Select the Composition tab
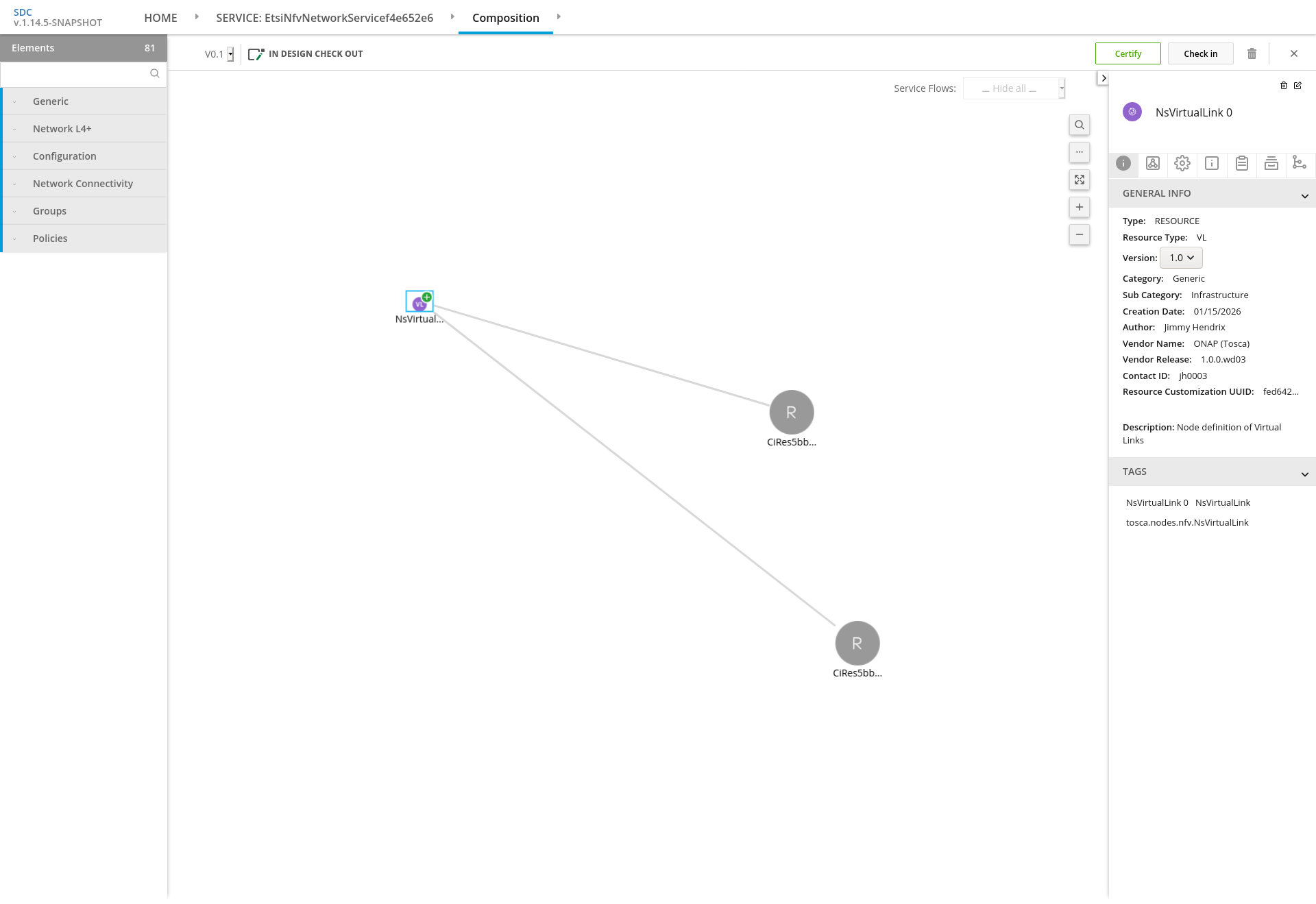This screenshot has width=1316, height=904. tap(505, 18)
